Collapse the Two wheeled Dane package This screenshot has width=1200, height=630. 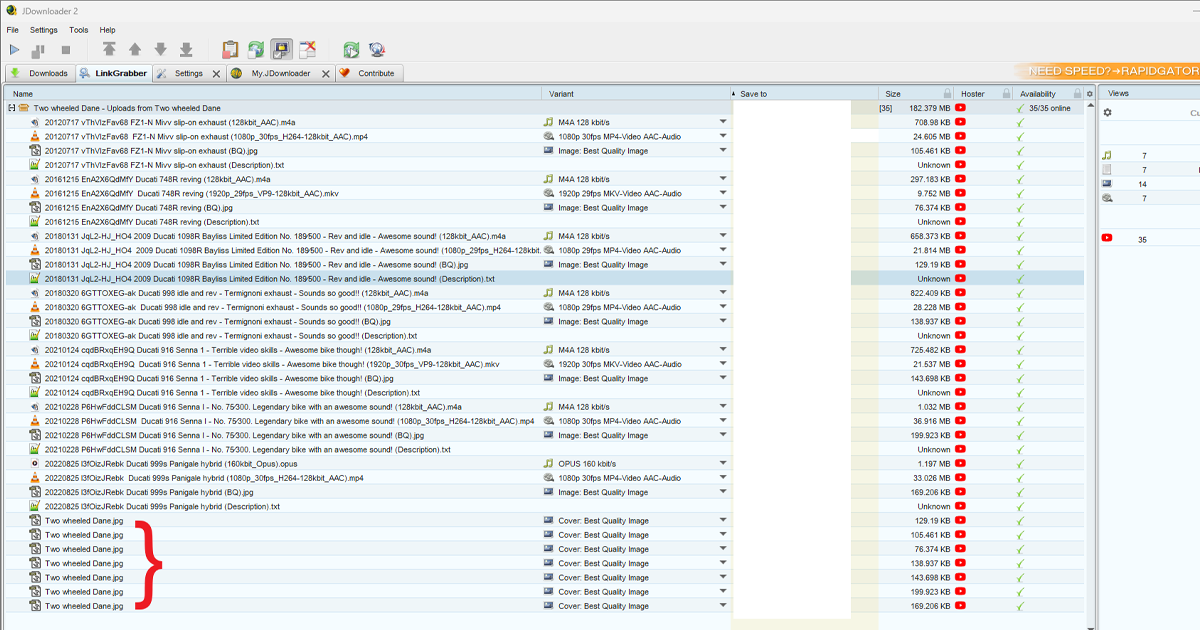point(12,108)
